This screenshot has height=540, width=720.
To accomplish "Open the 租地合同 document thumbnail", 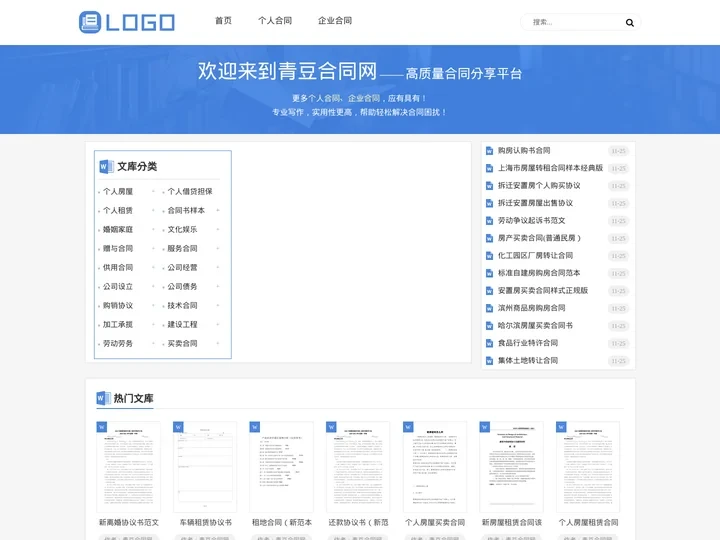I will click(281, 467).
